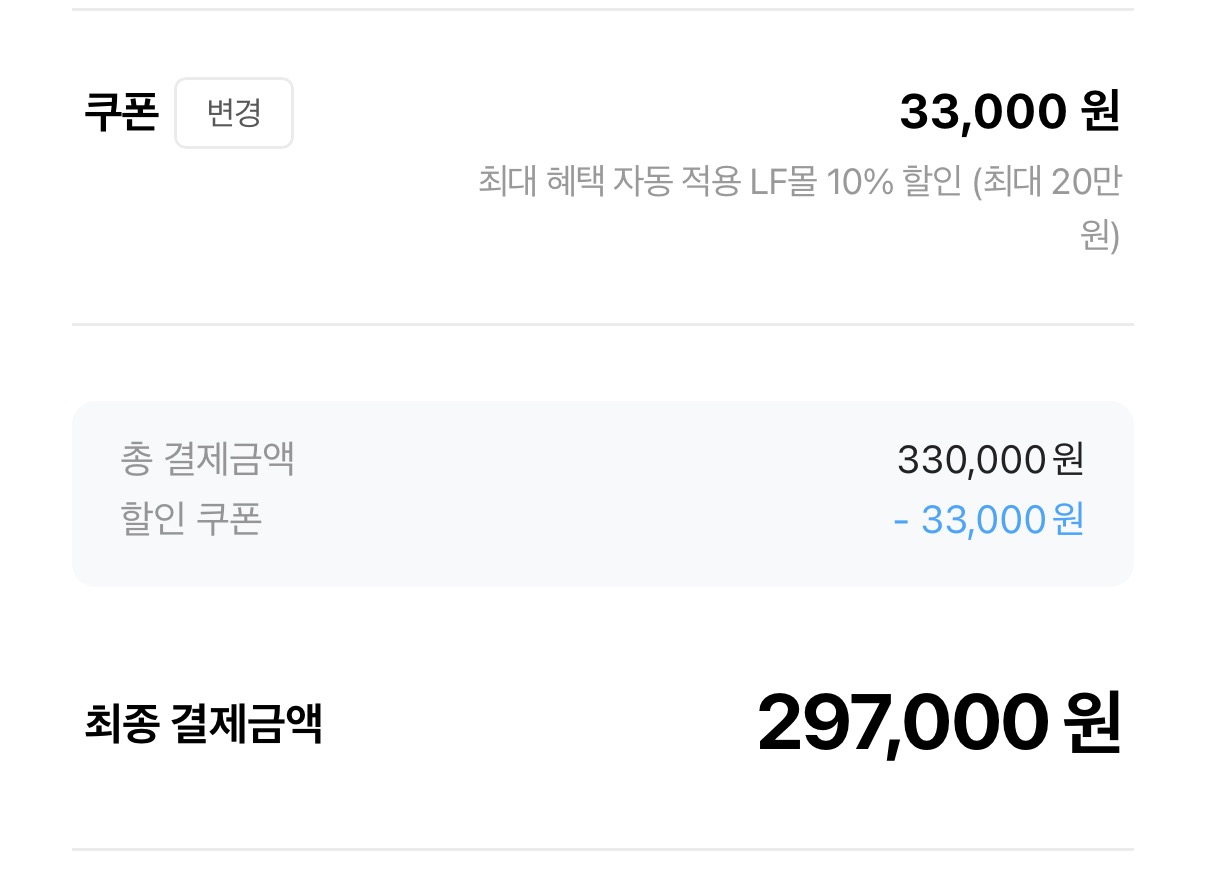This screenshot has width=1206, height=879.
Task: Click the 원 unit after 297,000
Action: pos(1092,722)
